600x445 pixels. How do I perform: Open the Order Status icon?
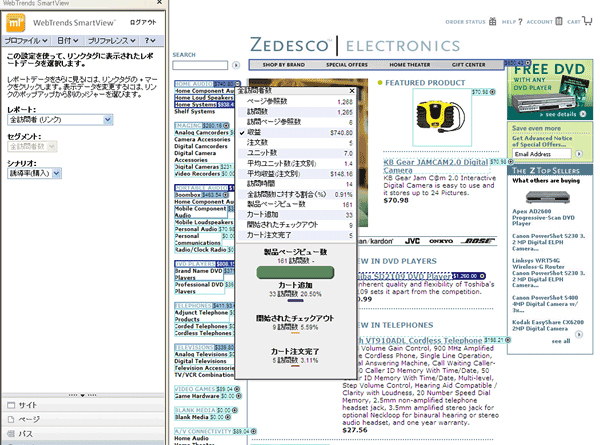492,21
